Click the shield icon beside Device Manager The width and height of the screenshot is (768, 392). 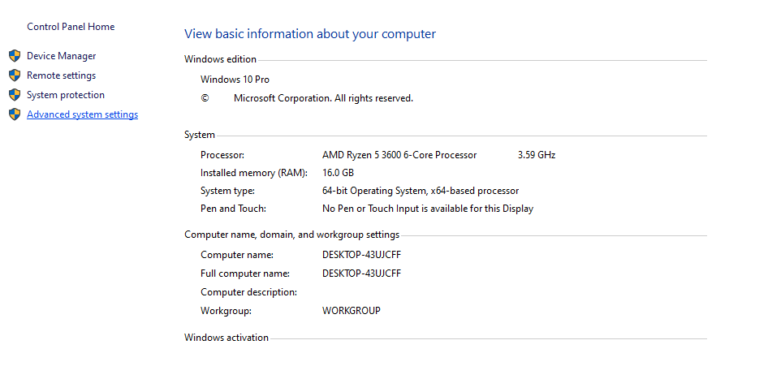(15, 56)
